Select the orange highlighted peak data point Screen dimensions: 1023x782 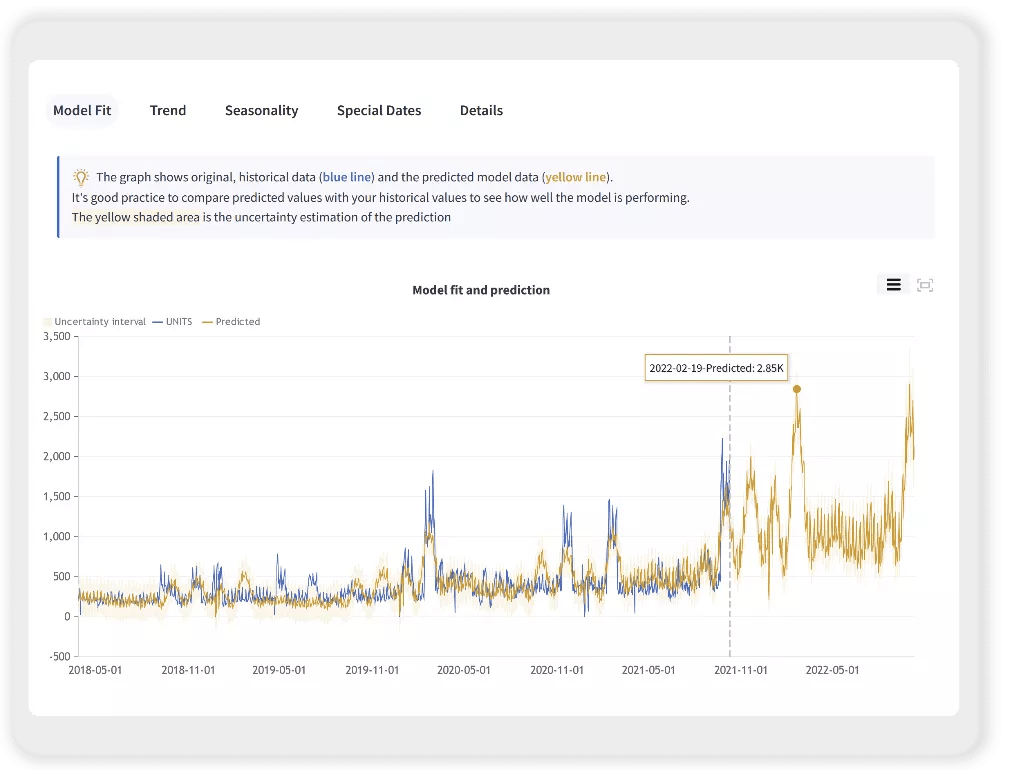(x=796, y=390)
